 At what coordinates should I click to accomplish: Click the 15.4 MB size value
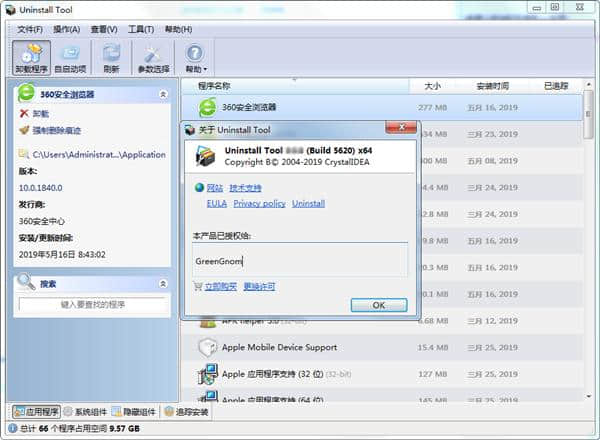pos(432,347)
